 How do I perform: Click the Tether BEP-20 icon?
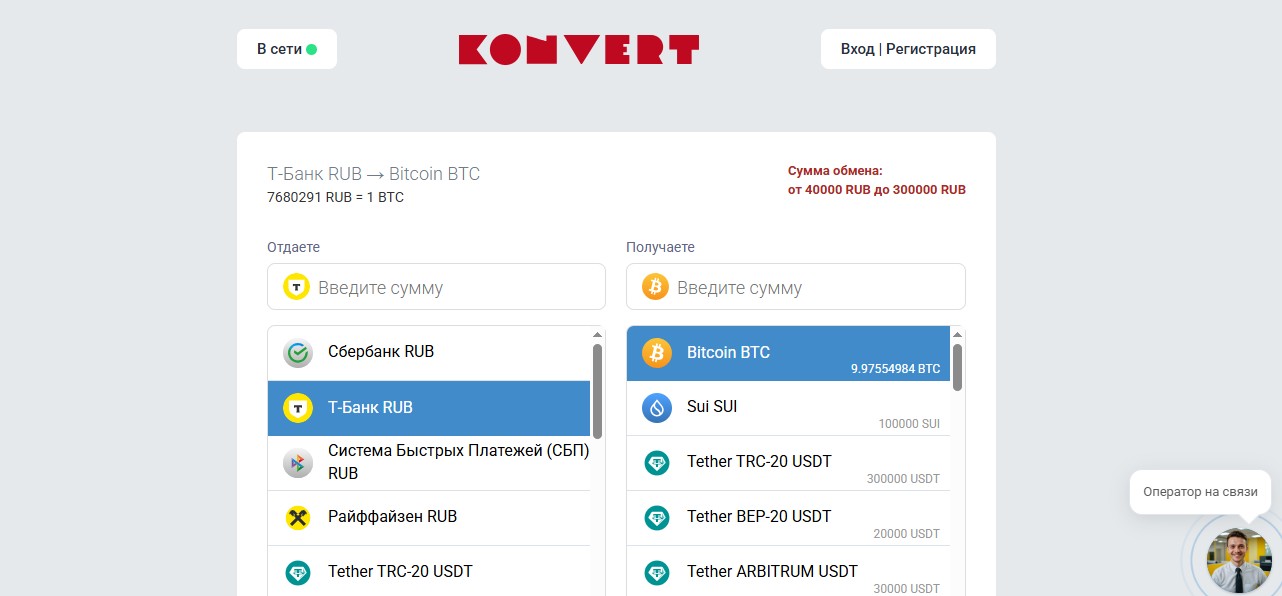click(657, 518)
